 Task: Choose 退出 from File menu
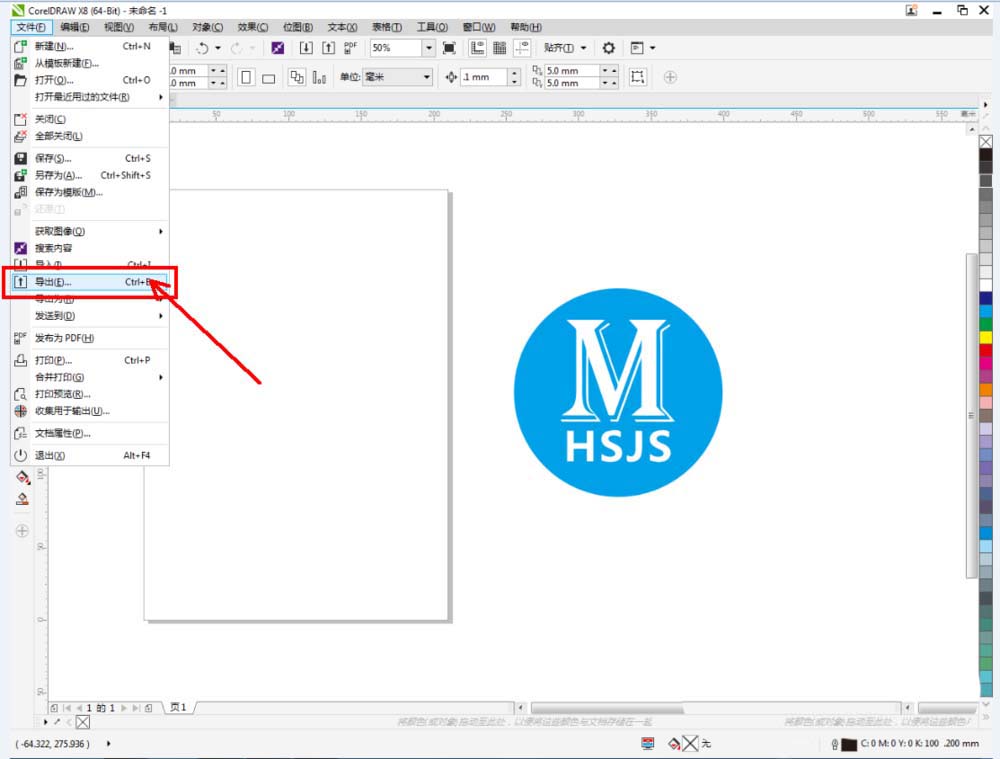click(89, 456)
